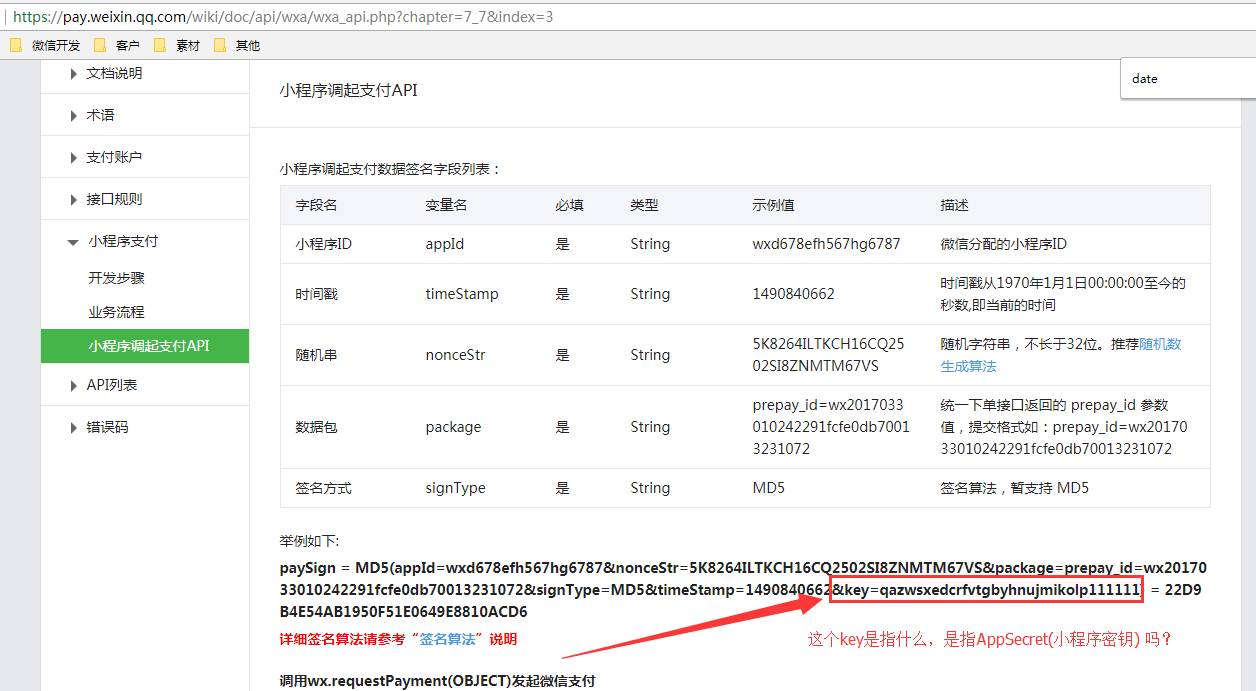Click the example value wxd678efh567hg6787

tap(826, 244)
